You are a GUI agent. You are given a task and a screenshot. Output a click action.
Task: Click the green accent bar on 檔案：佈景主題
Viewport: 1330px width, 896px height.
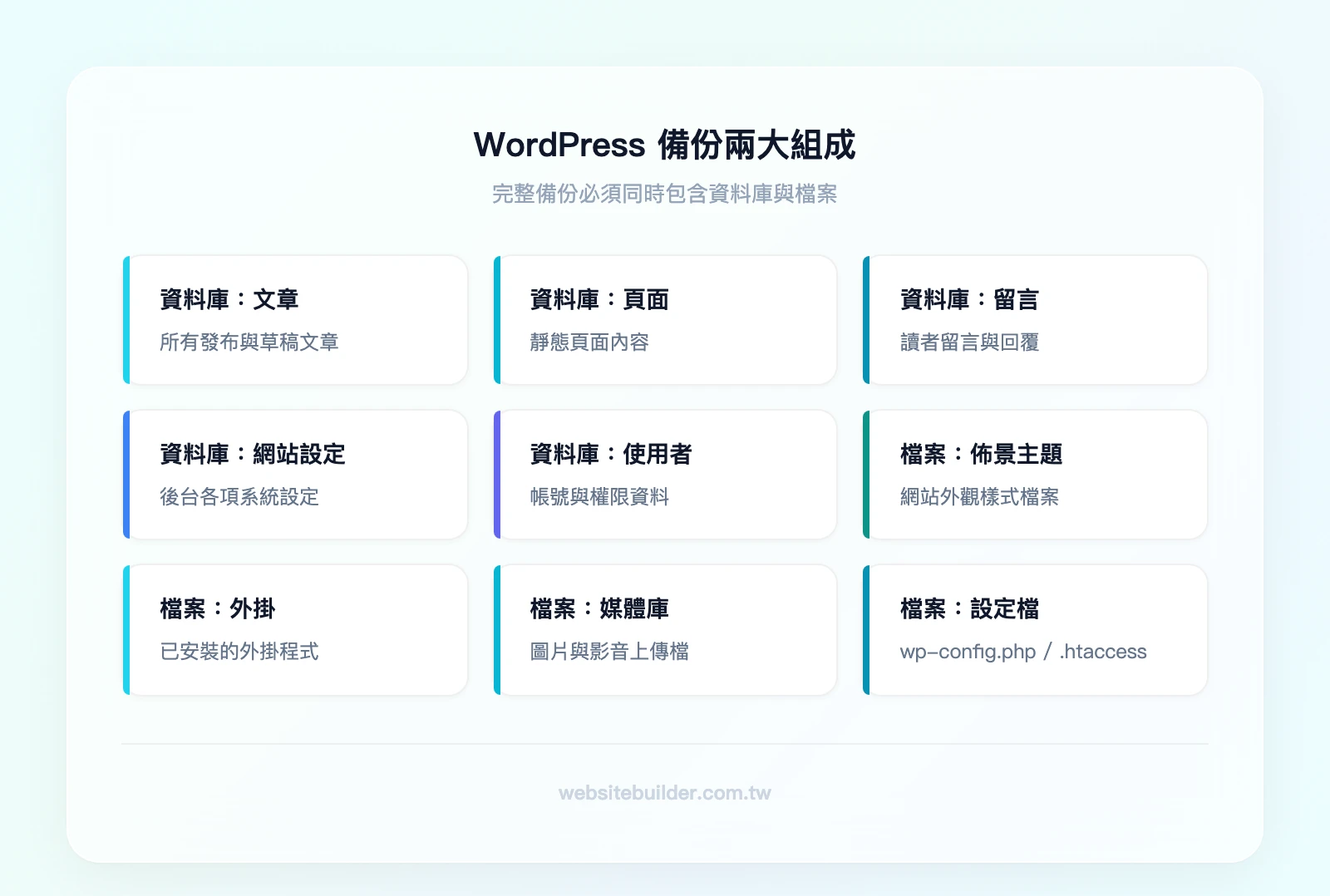(868, 474)
